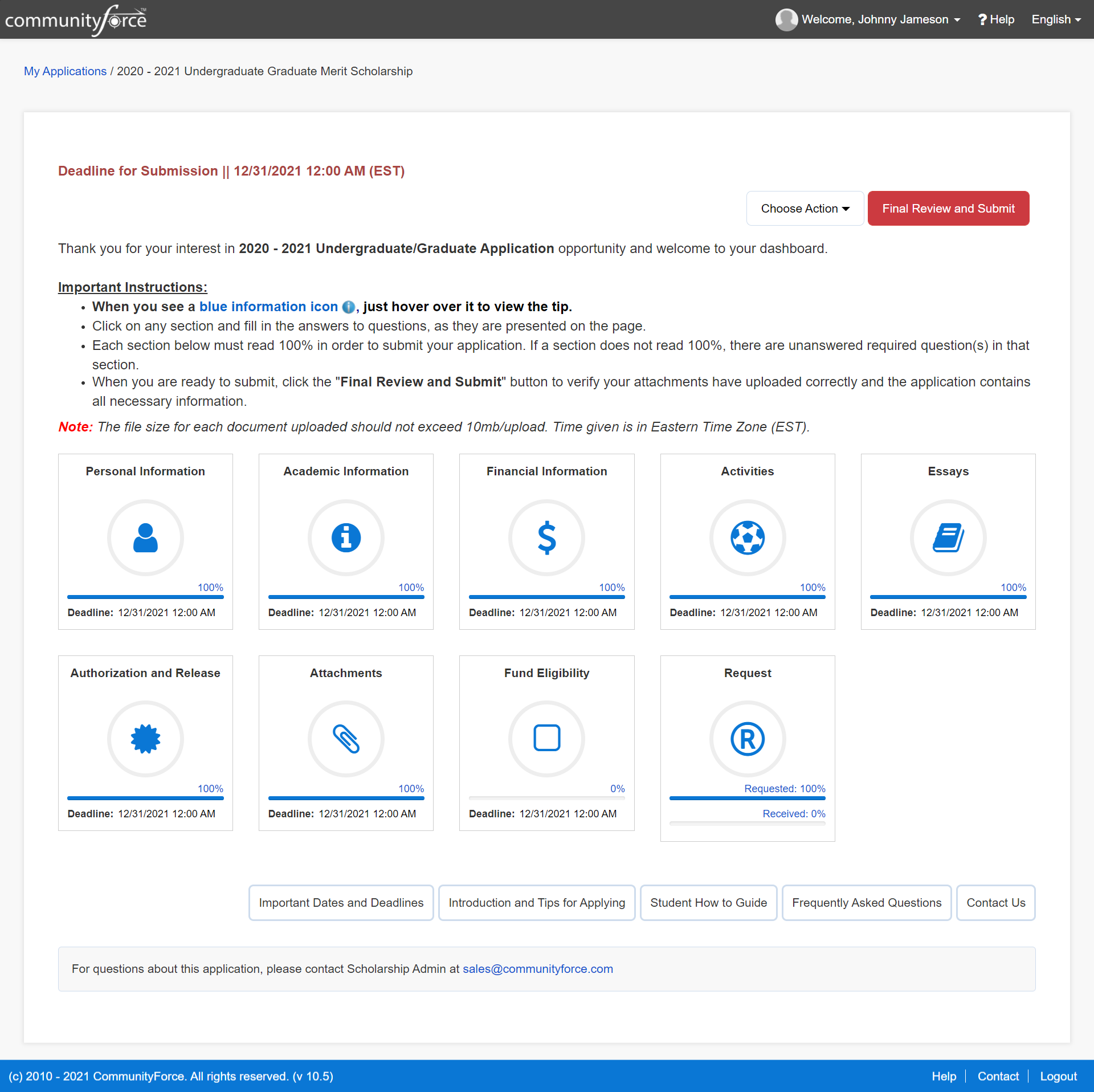Click Logout in the footer
This screenshot has width=1094, height=1092.
click(x=1058, y=1076)
